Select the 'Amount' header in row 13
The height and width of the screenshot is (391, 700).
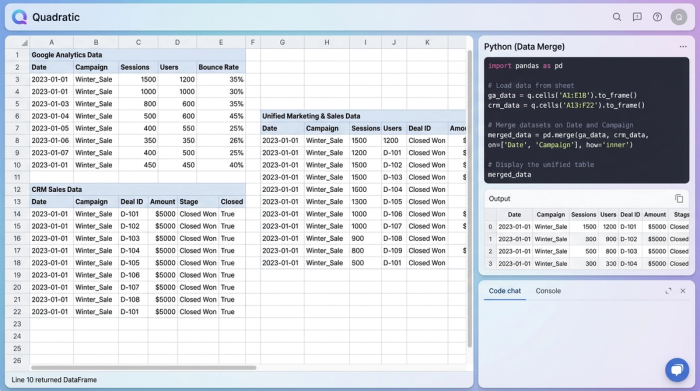coord(163,202)
